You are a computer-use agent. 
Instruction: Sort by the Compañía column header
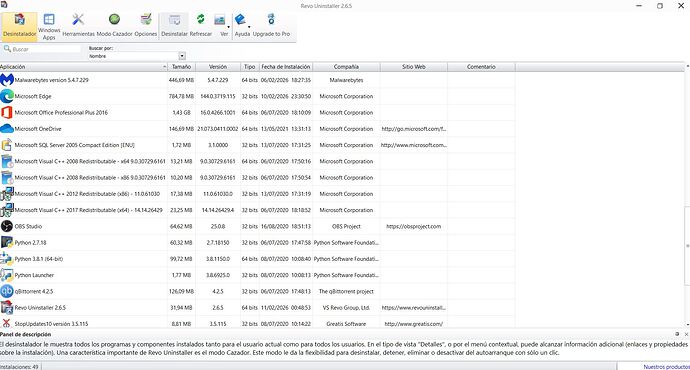tap(346, 67)
